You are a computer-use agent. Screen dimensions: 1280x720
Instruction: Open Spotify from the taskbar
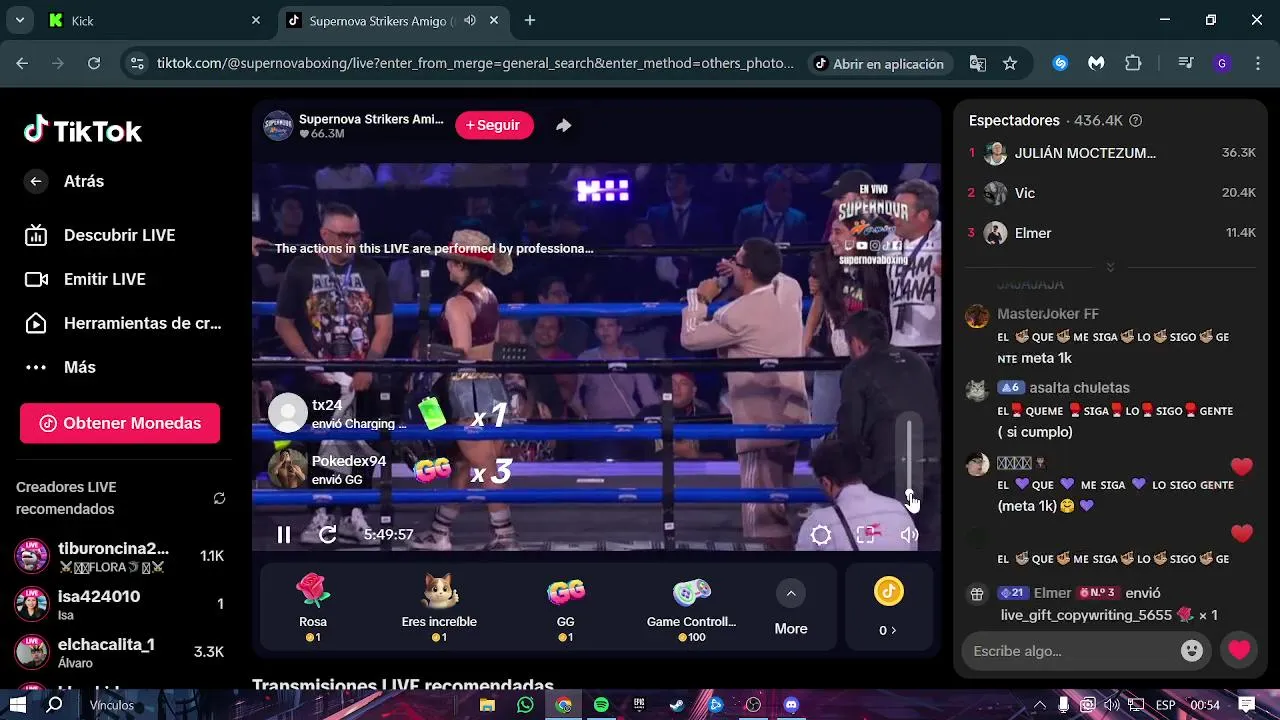click(601, 705)
